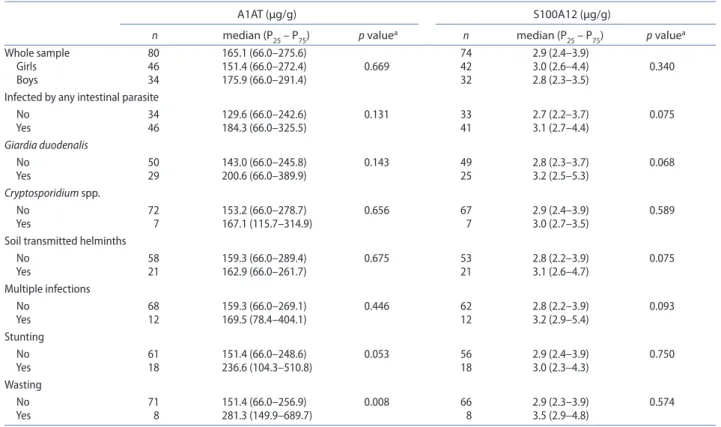Click the whole sample A1AT n '80'
Image resolution: width=721 pixels, height=427 pixels.
point(154,53)
